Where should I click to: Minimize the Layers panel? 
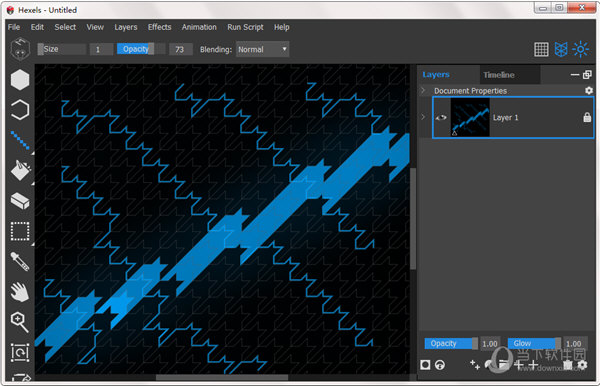(x=575, y=75)
